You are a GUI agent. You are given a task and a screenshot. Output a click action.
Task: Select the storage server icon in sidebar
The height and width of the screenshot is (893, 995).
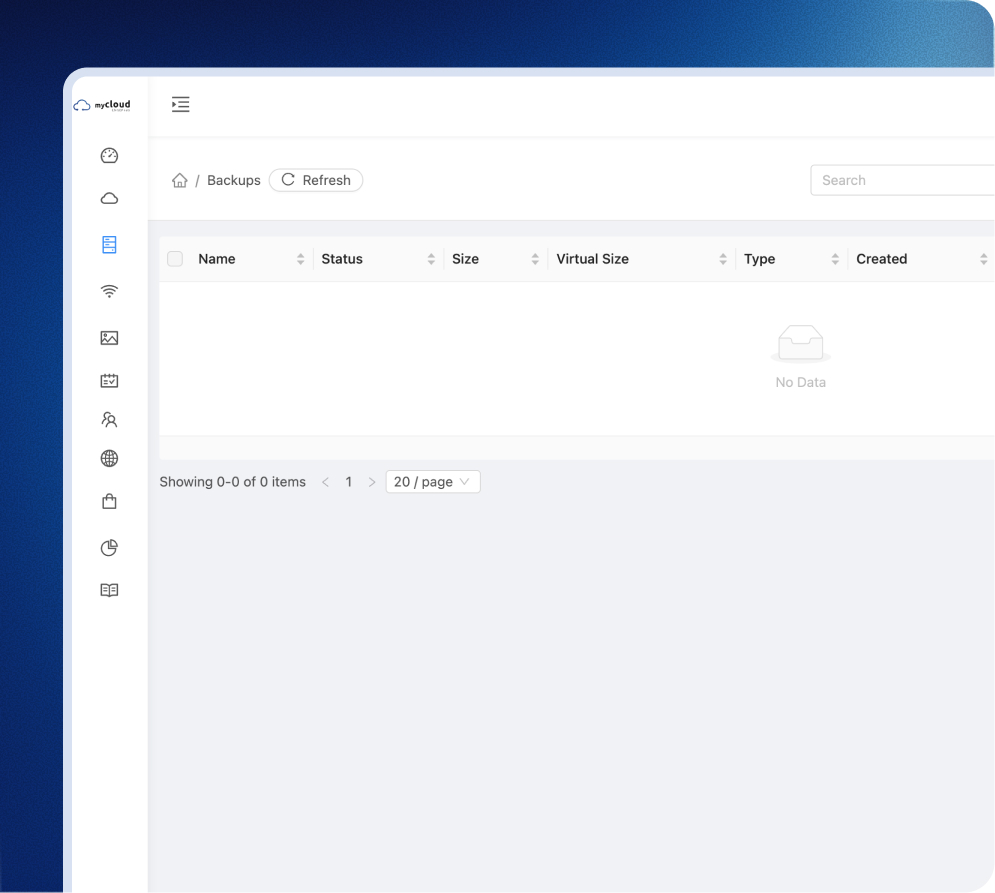(109, 244)
